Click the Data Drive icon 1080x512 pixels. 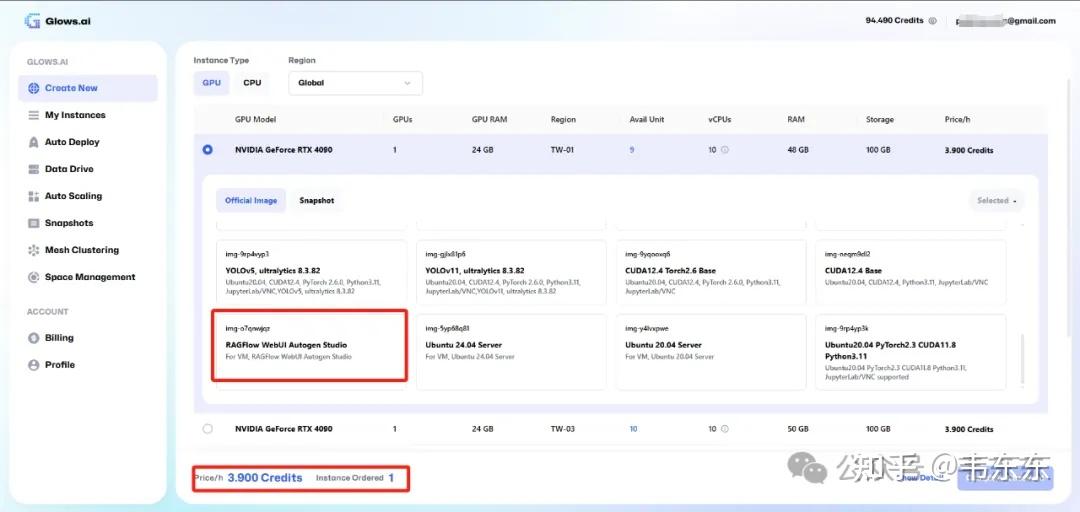pyautogui.click(x=34, y=169)
